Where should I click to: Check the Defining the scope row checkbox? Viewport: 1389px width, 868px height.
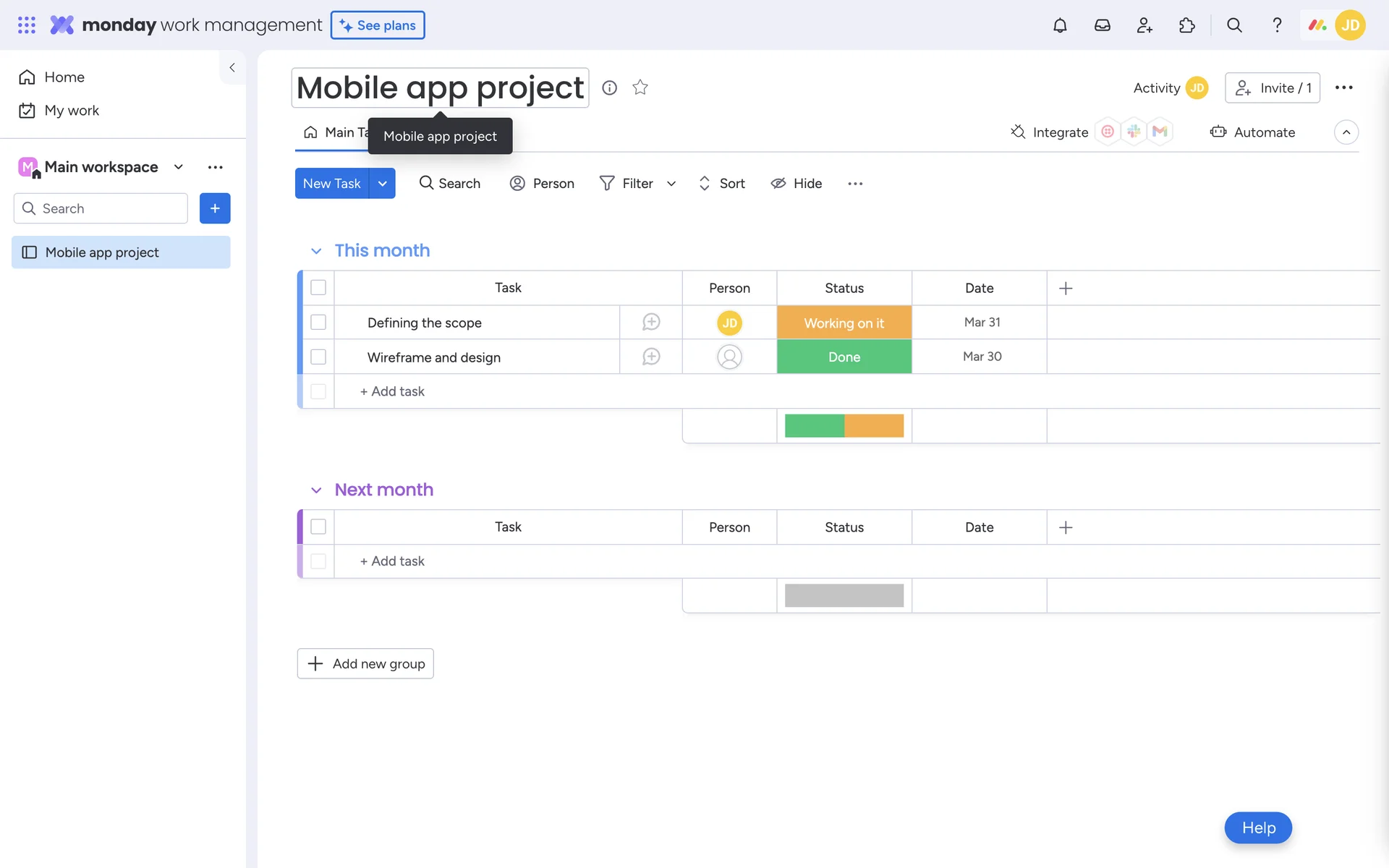pyautogui.click(x=318, y=323)
